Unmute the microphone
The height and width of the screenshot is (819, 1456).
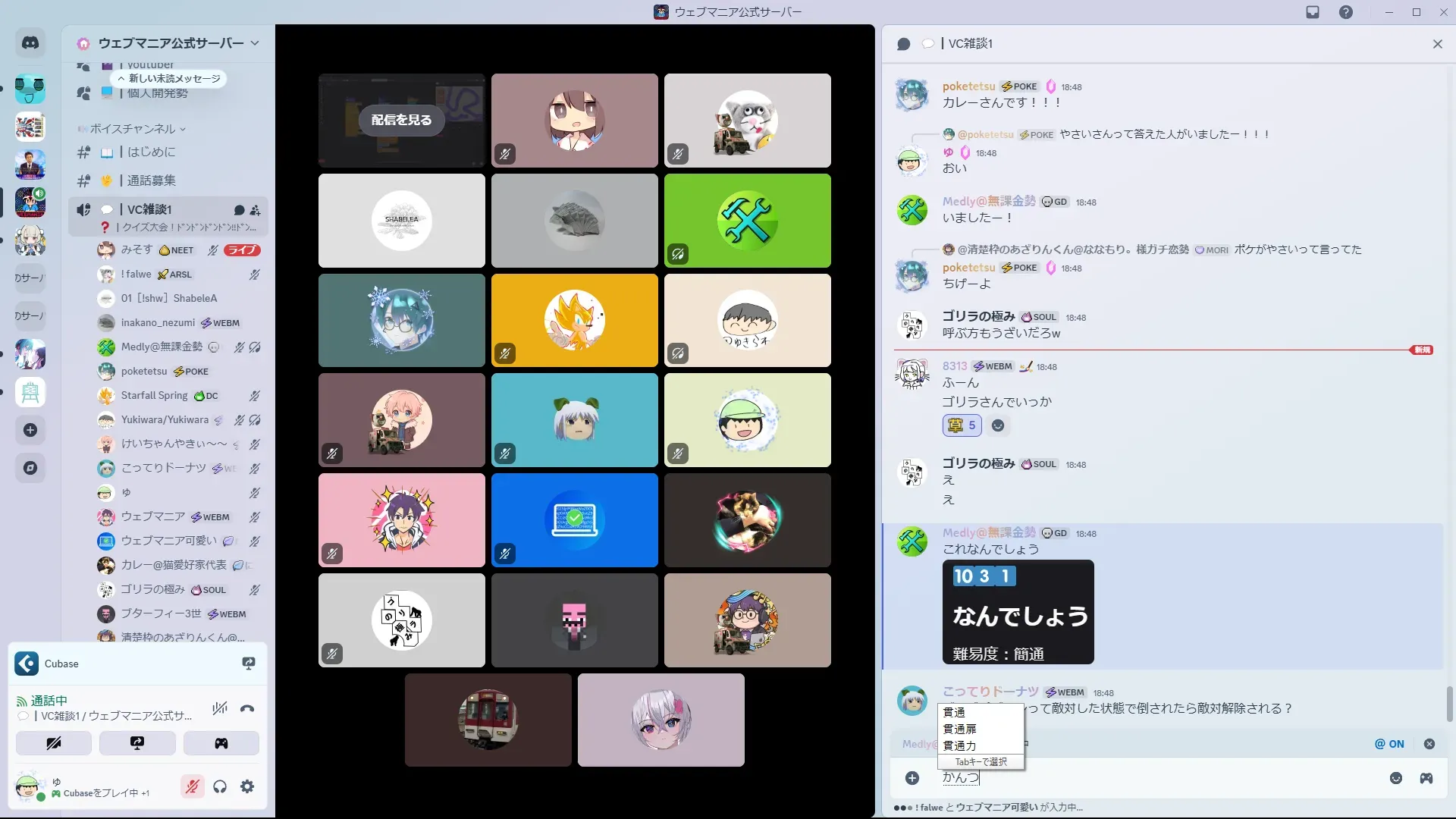(x=192, y=787)
